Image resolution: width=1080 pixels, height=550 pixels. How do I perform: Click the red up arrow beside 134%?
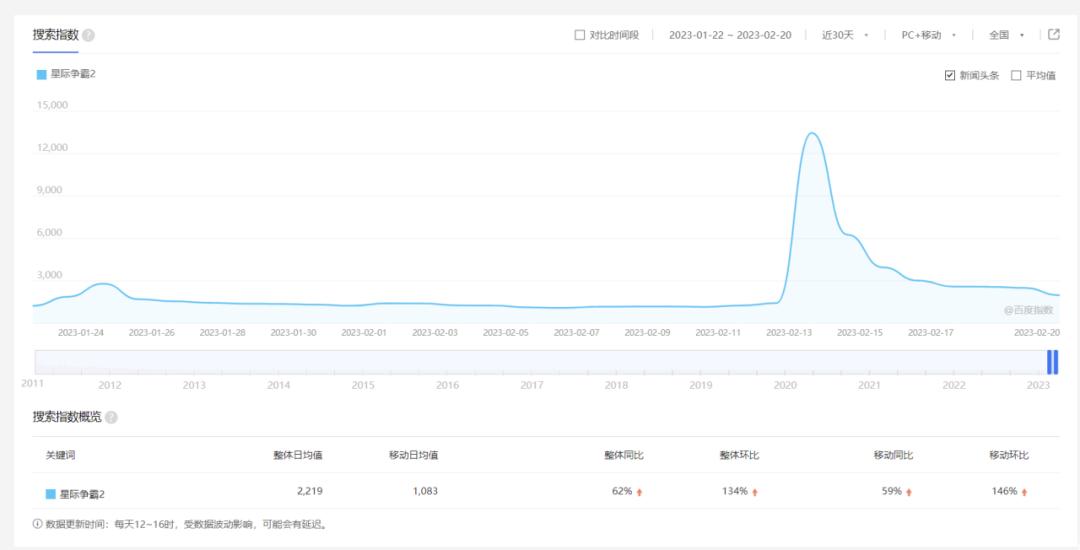coord(755,492)
